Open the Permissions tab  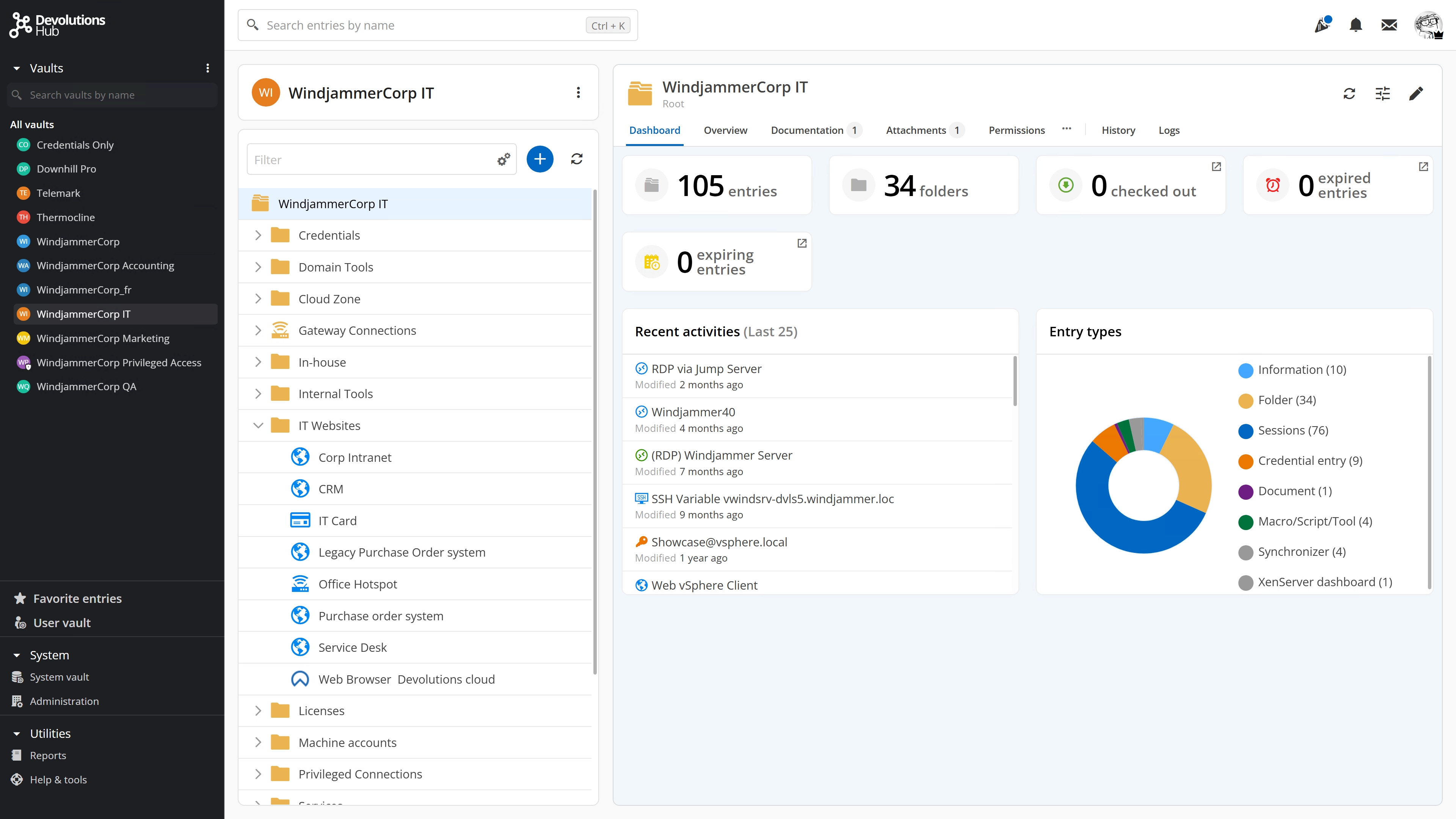pos(1016,130)
